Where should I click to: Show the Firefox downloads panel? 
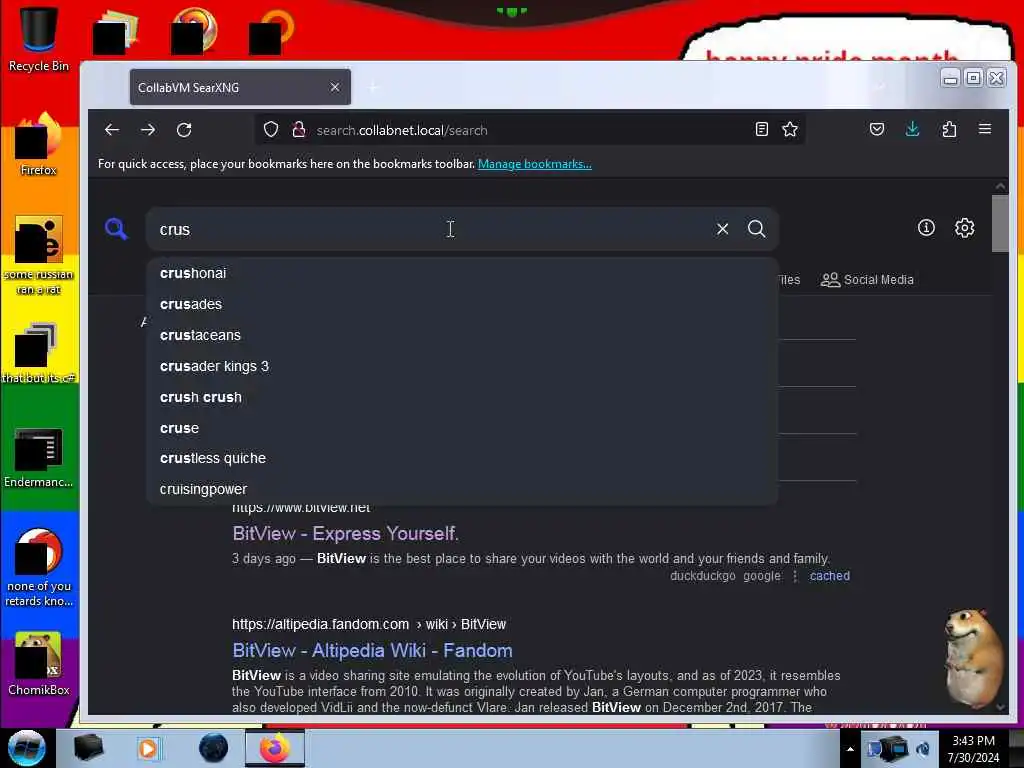coord(912,129)
